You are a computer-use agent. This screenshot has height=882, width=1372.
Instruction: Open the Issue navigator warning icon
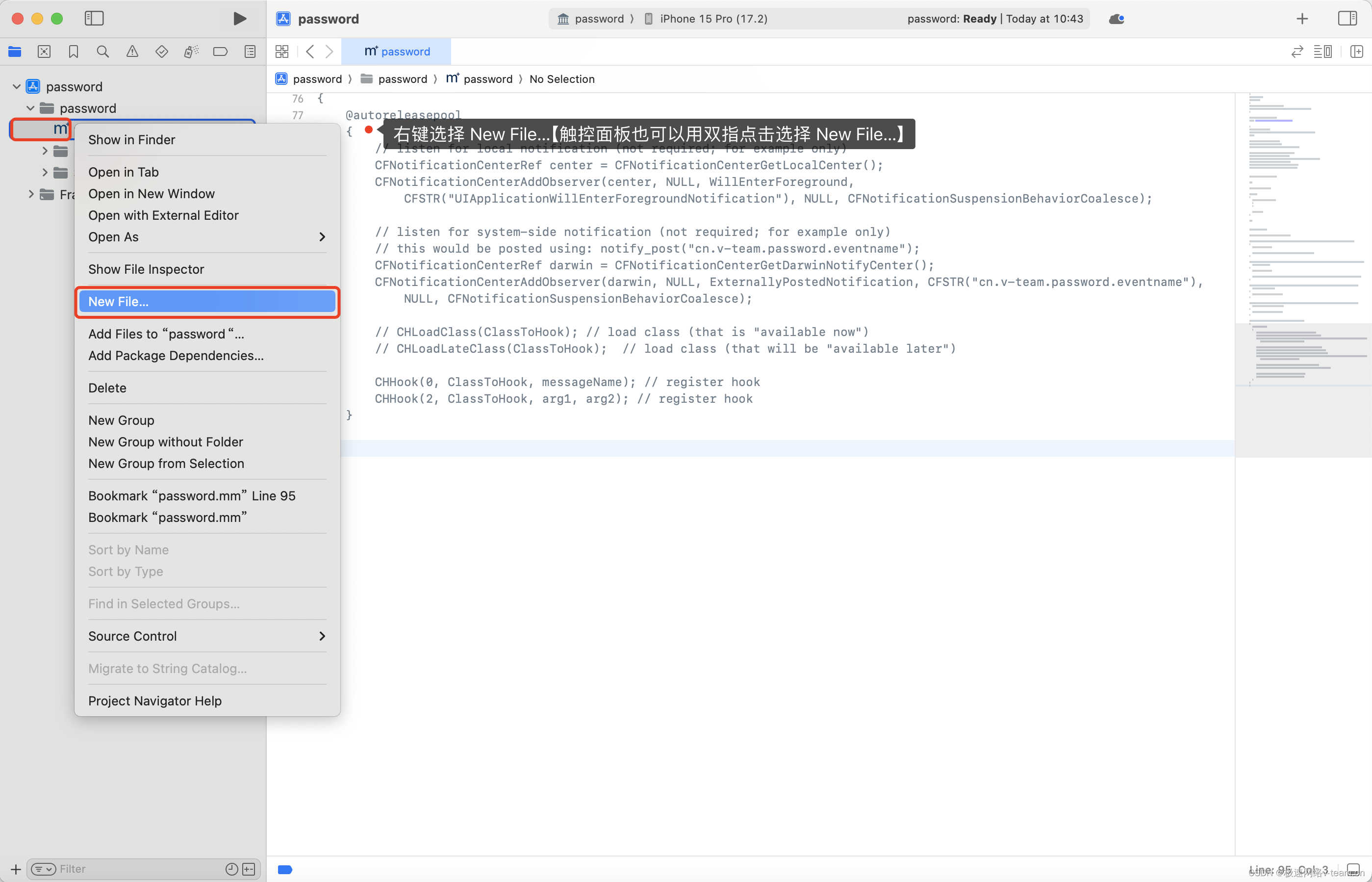pyautogui.click(x=132, y=52)
